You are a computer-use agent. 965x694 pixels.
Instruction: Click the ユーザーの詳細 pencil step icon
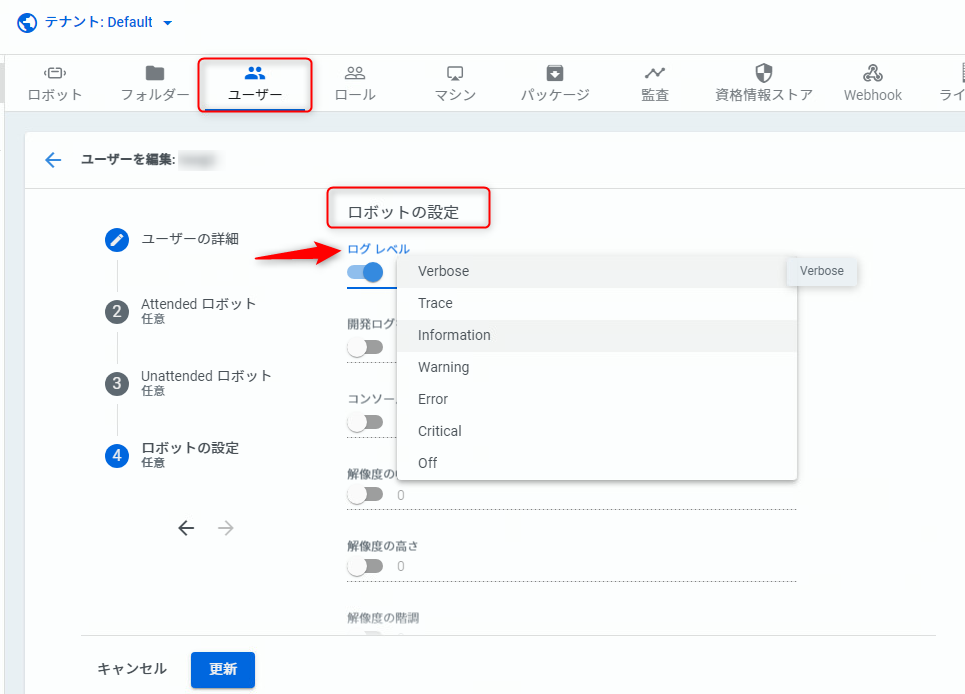(x=117, y=240)
